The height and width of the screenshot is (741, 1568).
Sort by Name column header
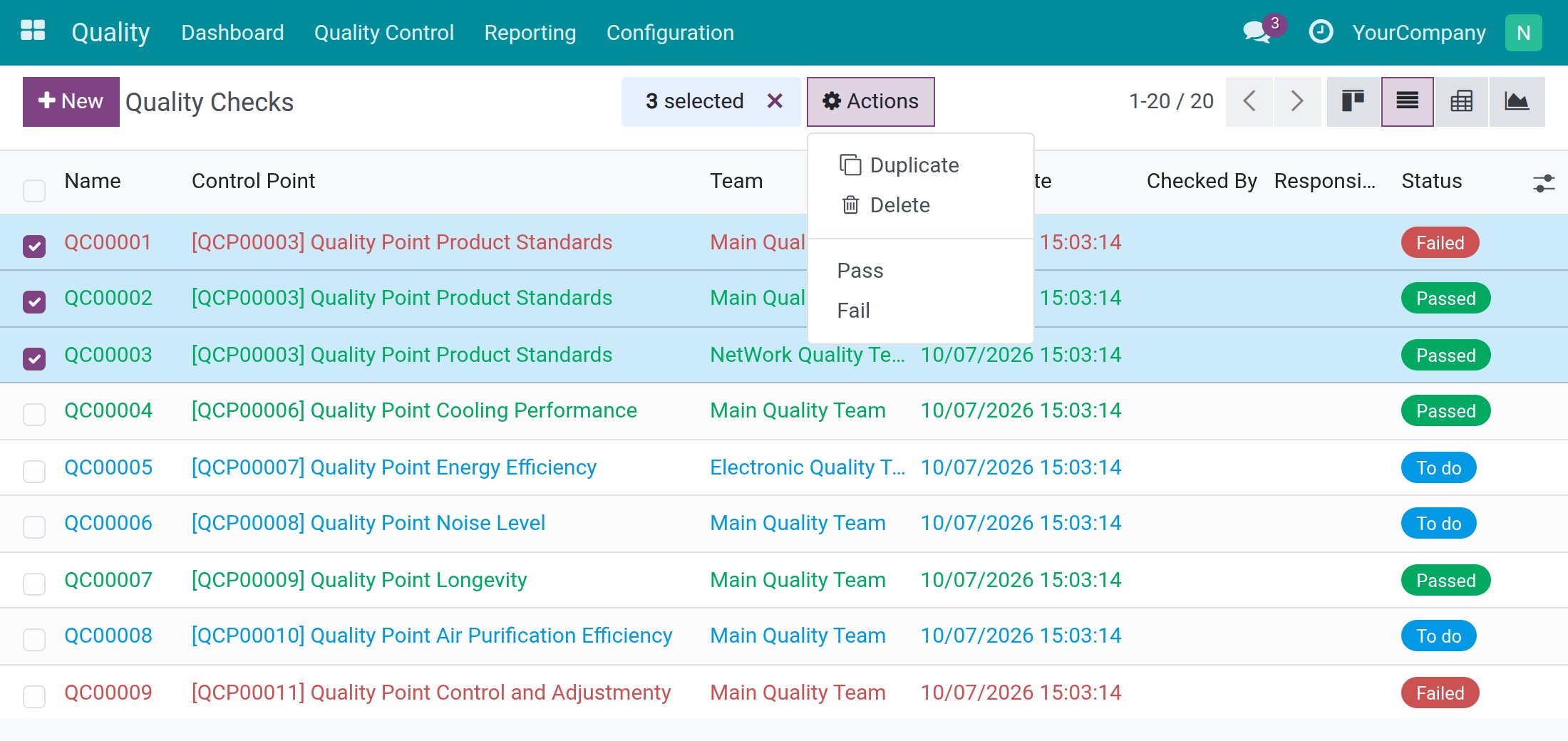coord(92,181)
